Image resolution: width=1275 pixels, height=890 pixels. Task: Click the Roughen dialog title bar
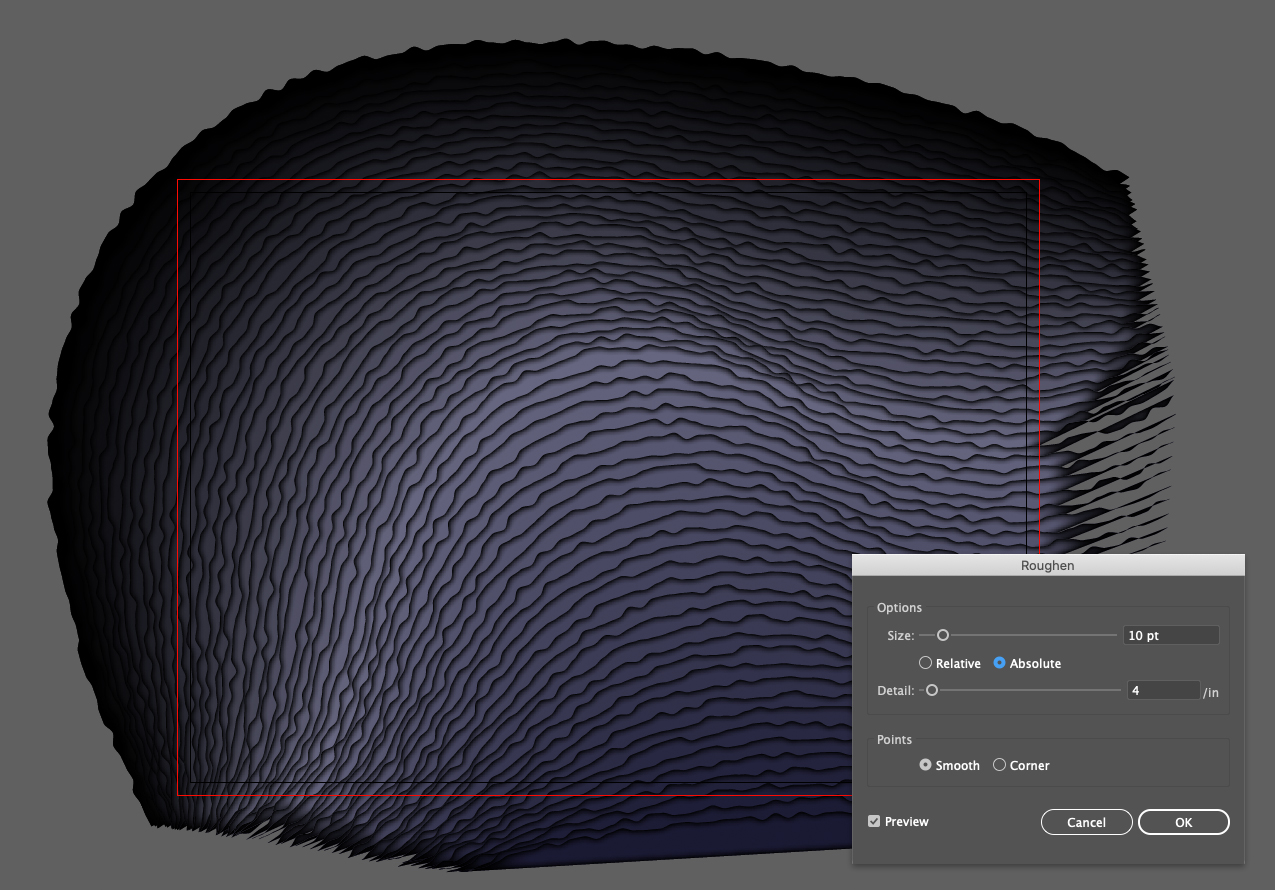[x=1047, y=565]
